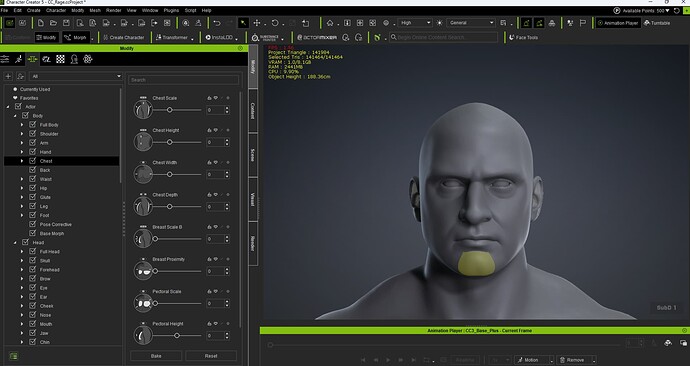Screen dimensions: 690x366
Task: Click the morph Search input field
Action: [184, 80]
